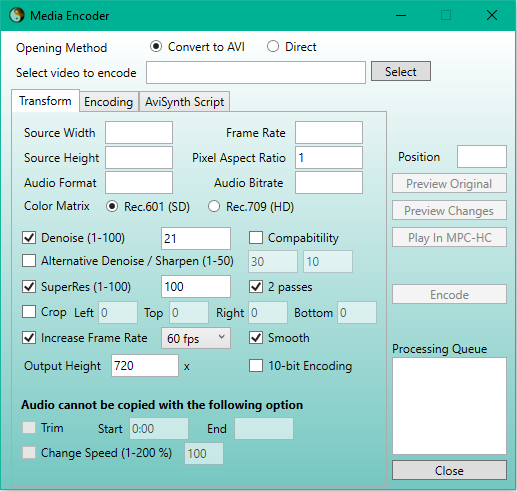Open the 60 fps frame rate dropdown
This screenshot has height=492, width=517.
click(196, 338)
